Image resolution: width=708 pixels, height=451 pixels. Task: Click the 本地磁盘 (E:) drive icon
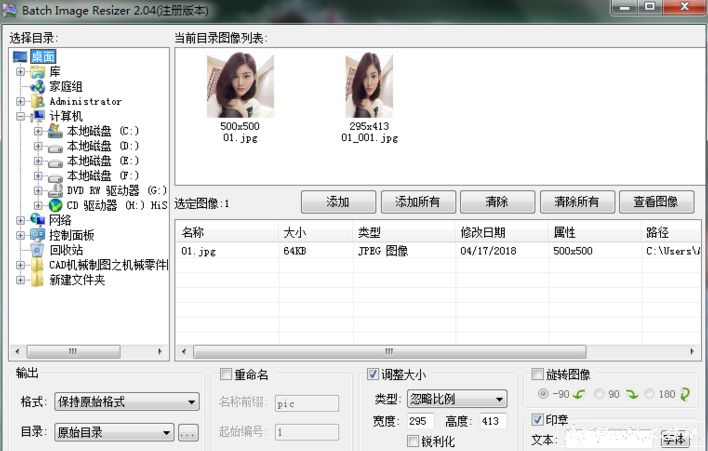[x=55, y=162]
